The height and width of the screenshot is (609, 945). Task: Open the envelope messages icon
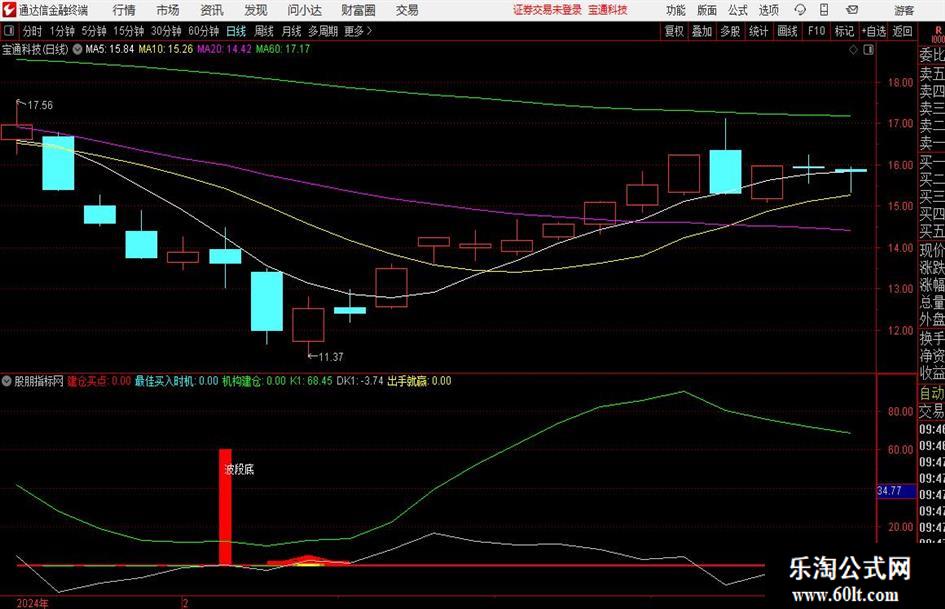[x=852, y=10]
